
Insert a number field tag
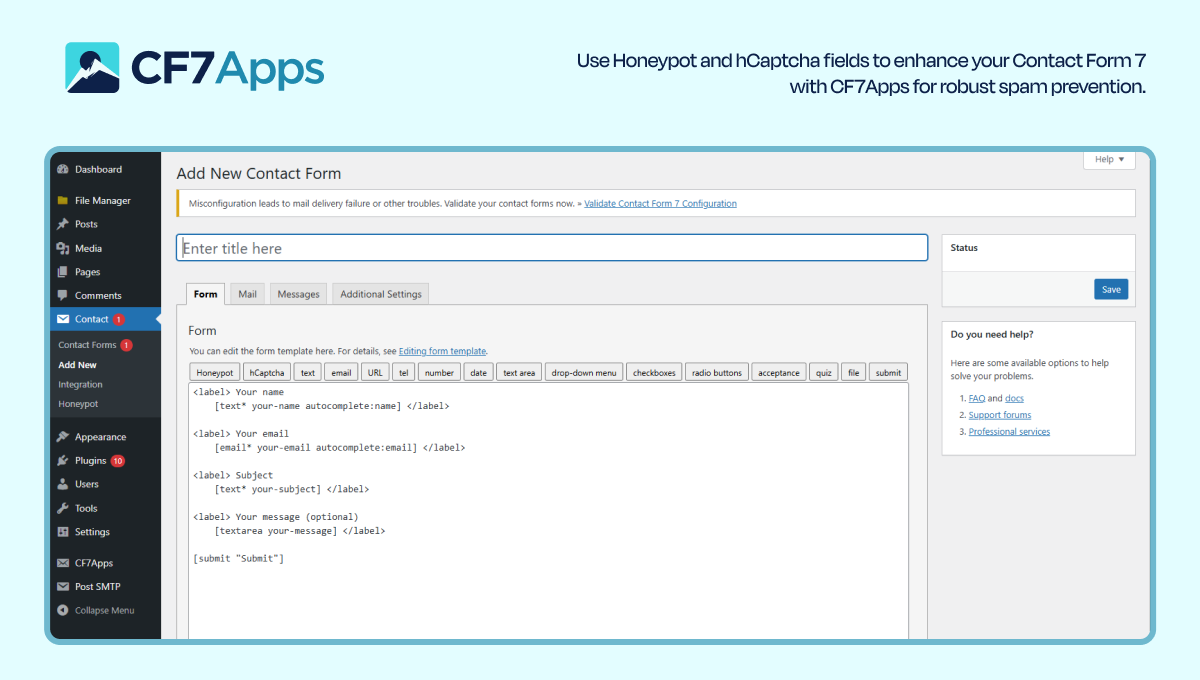(439, 373)
